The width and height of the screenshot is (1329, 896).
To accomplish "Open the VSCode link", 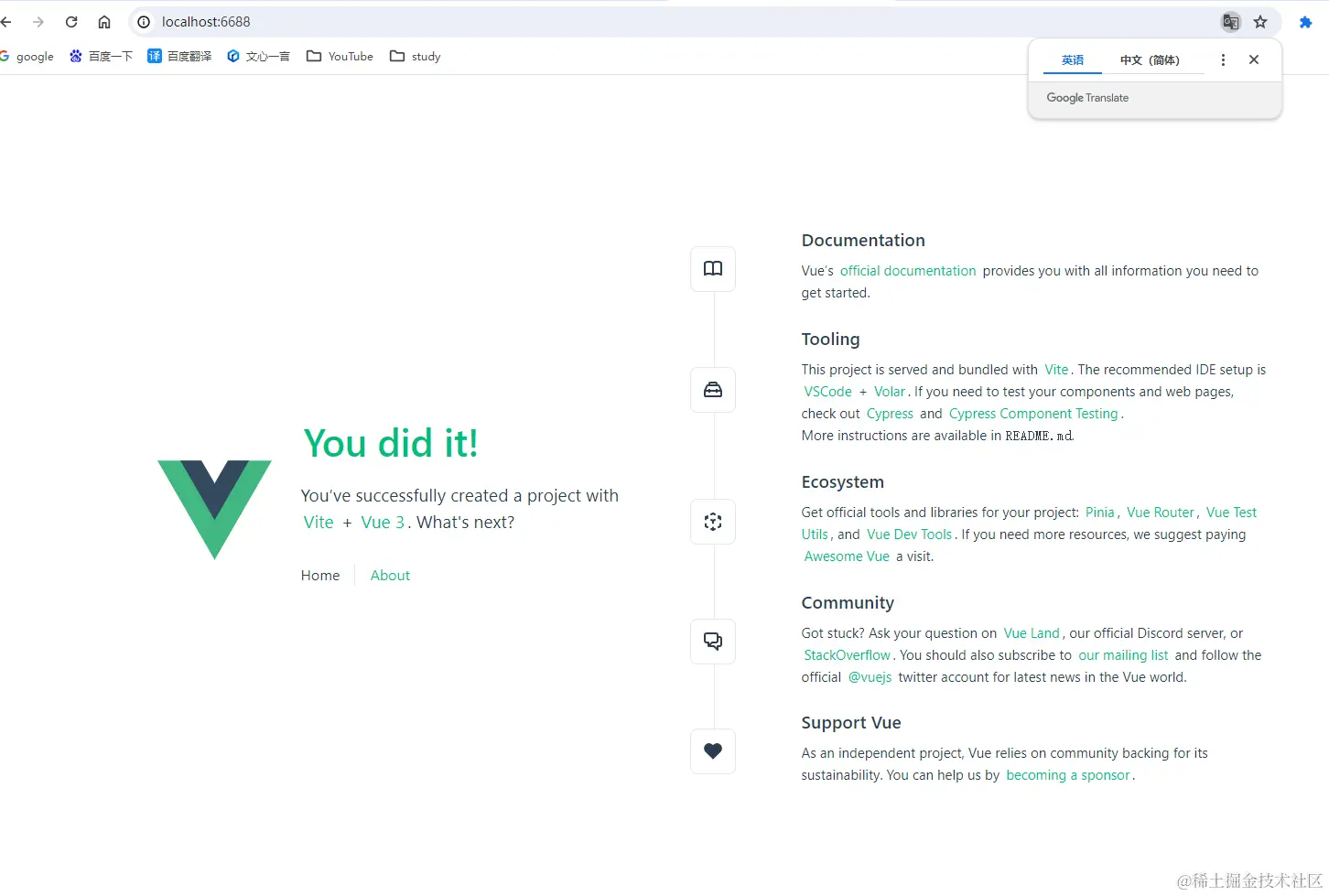I will pyautogui.click(x=827, y=392).
